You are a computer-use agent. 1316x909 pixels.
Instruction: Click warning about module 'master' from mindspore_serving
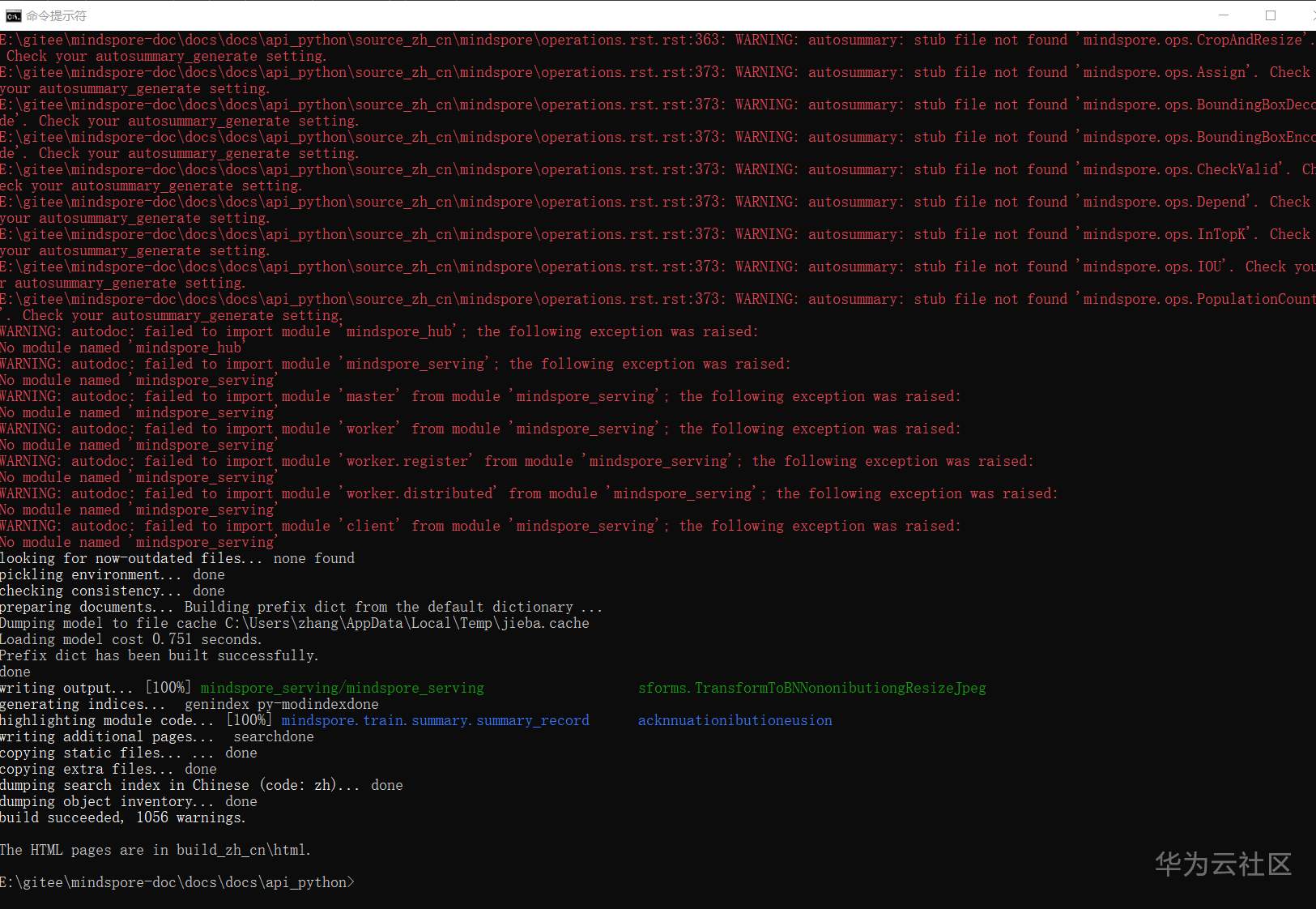coord(480,396)
